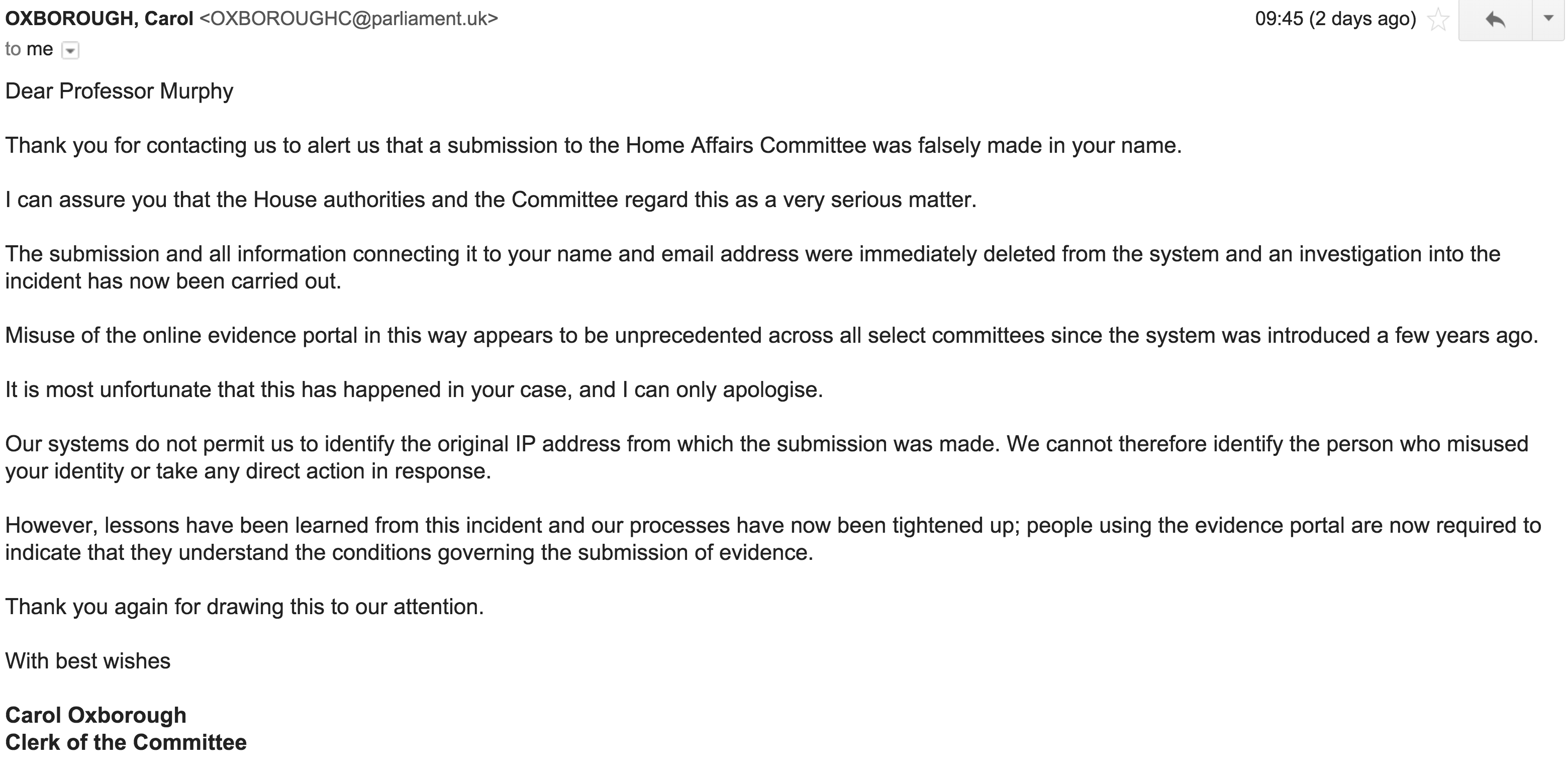Expand the details arrow next to "to me"
Image resolution: width=1568 pixels, height=777 pixels.
(x=70, y=51)
